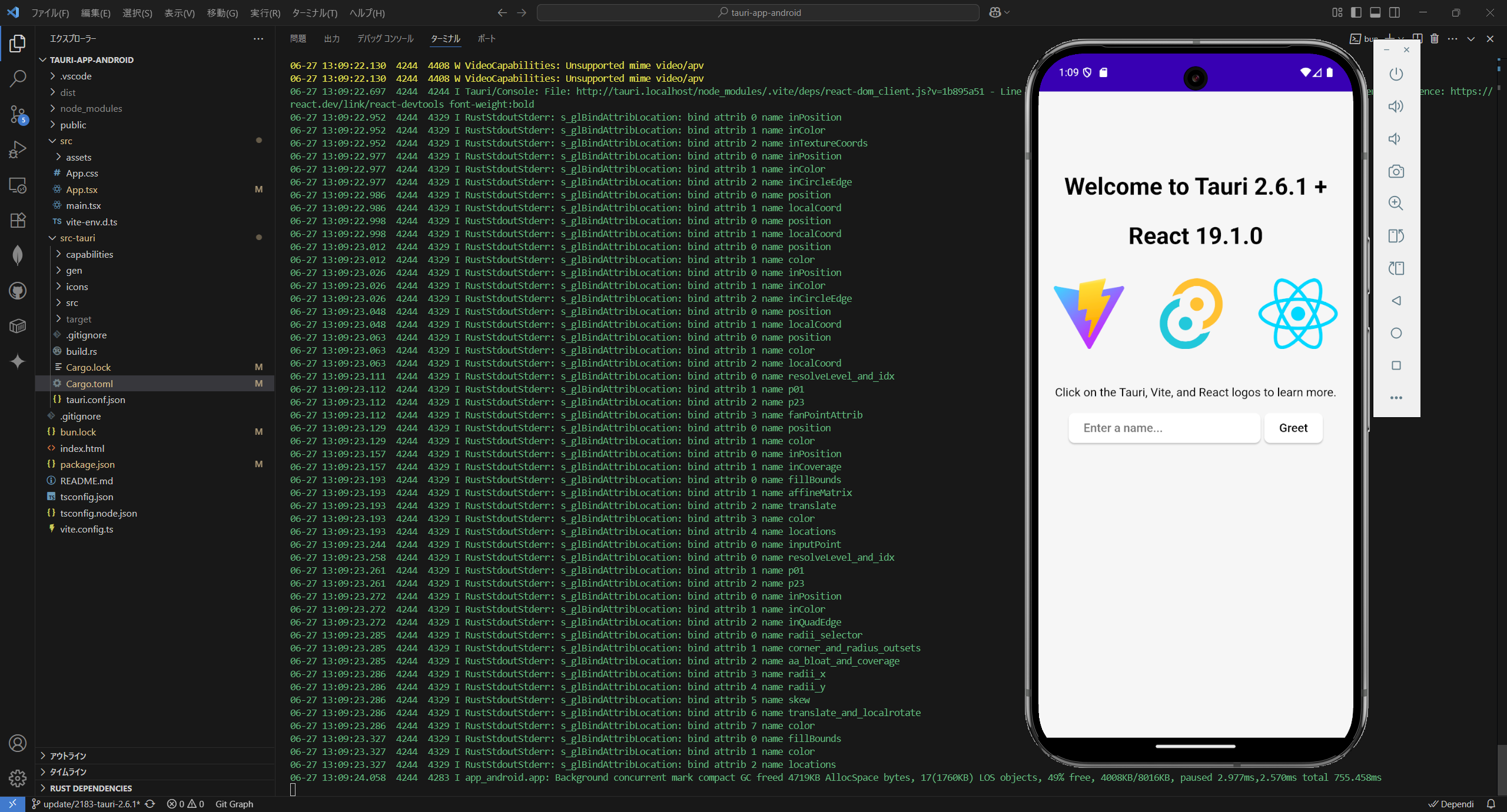Image resolution: width=1507 pixels, height=812 pixels.
Task: Open customize layout button
Action: click(x=1337, y=12)
